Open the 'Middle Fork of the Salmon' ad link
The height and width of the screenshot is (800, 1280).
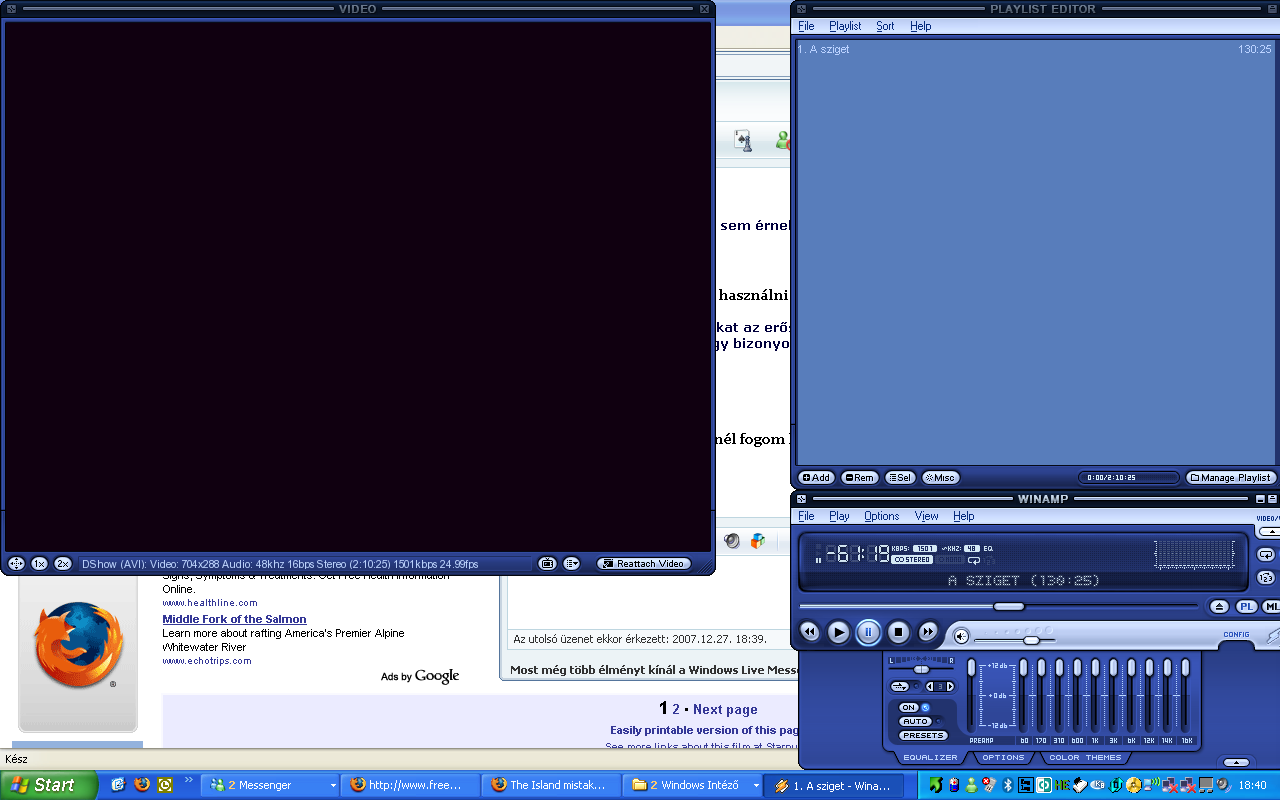click(235, 620)
